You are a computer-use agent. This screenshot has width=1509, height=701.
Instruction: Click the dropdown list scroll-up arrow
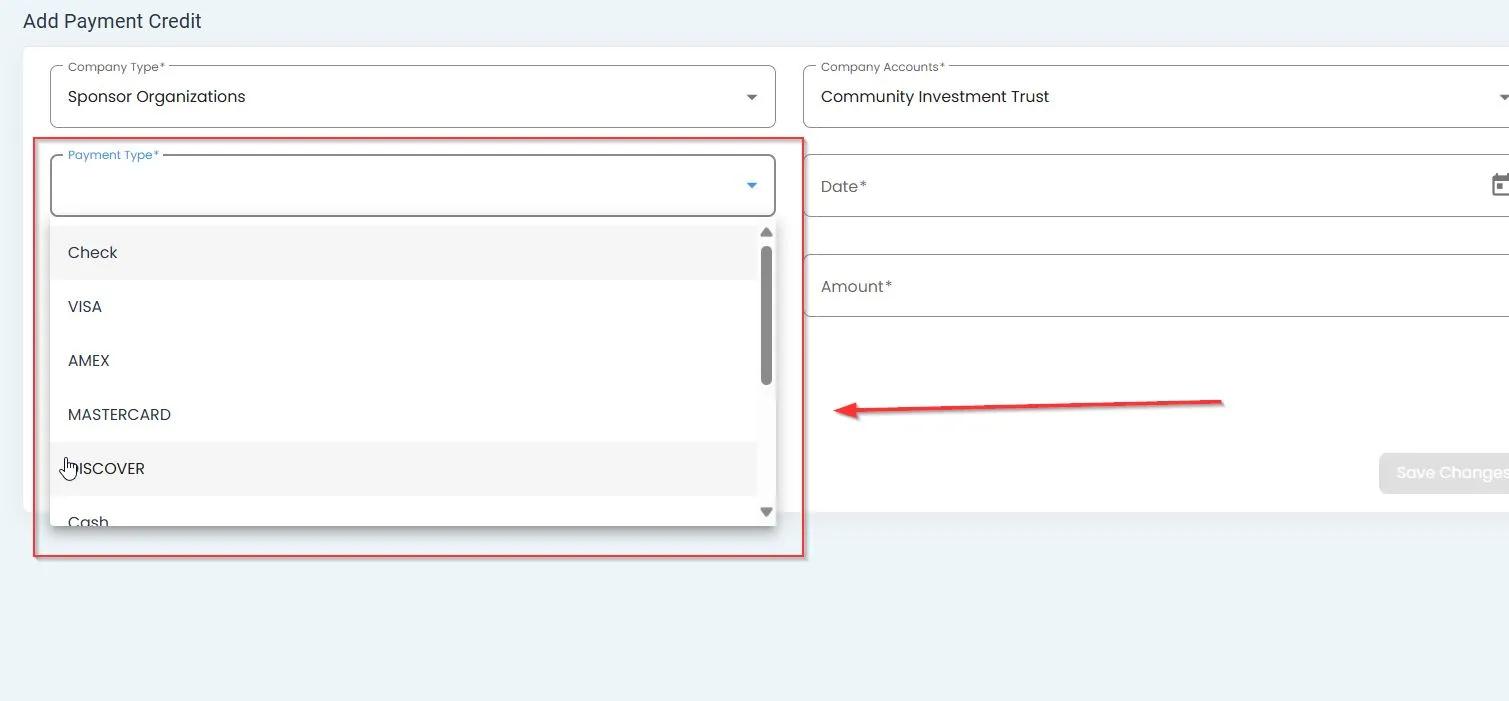click(767, 233)
